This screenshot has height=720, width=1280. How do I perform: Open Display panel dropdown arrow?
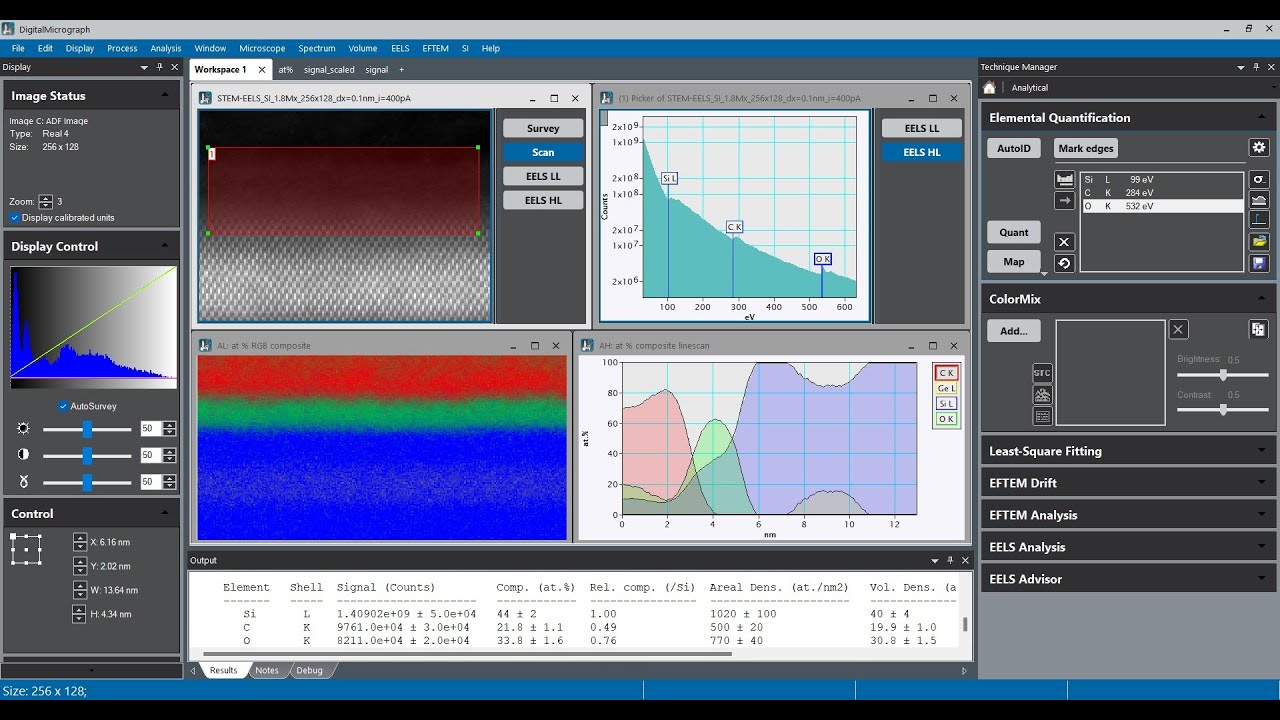pyautogui.click(x=144, y=67)
